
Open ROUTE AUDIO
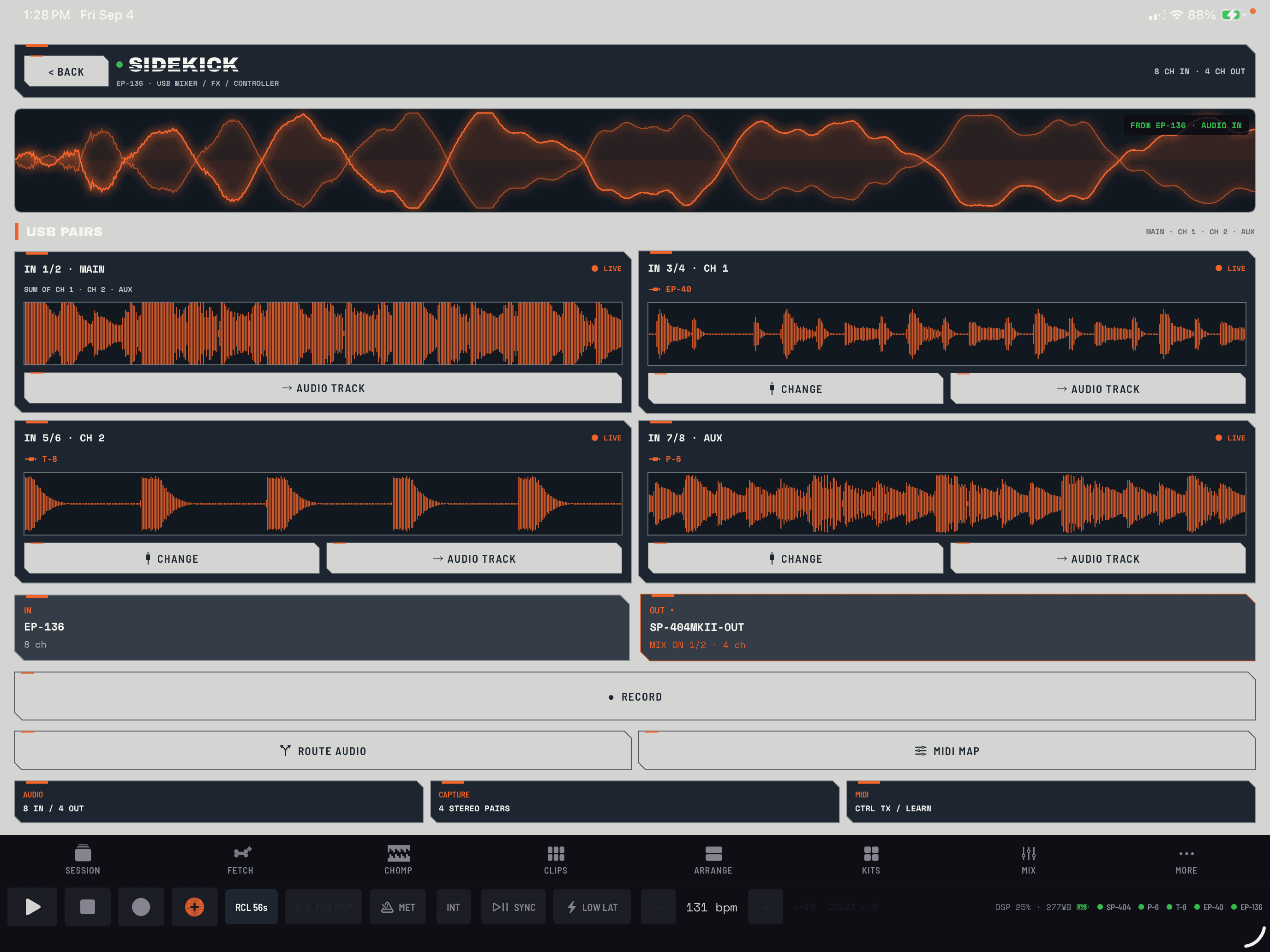pos(323,751)
